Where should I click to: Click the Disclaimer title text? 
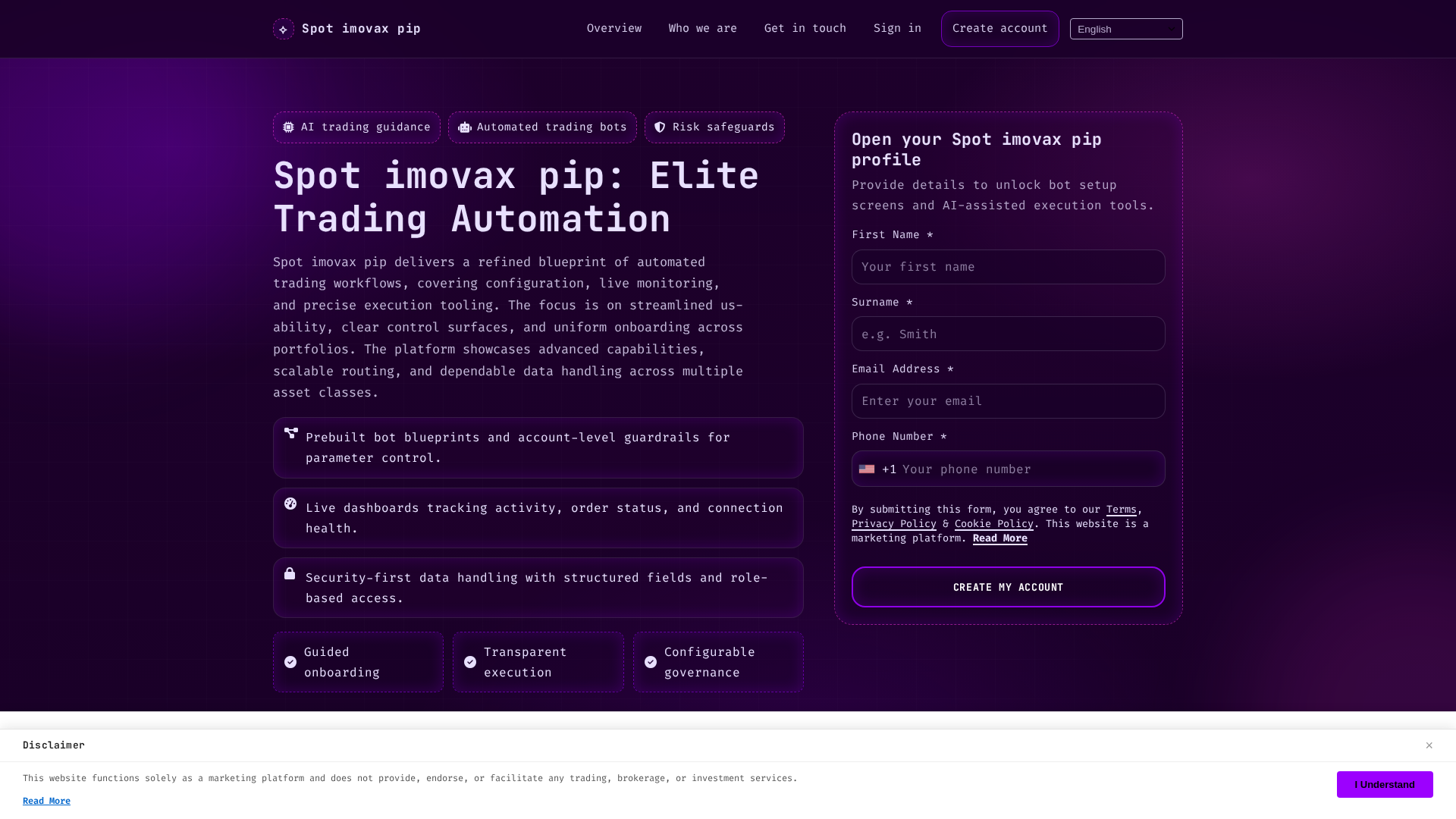[x=54, y=745]
